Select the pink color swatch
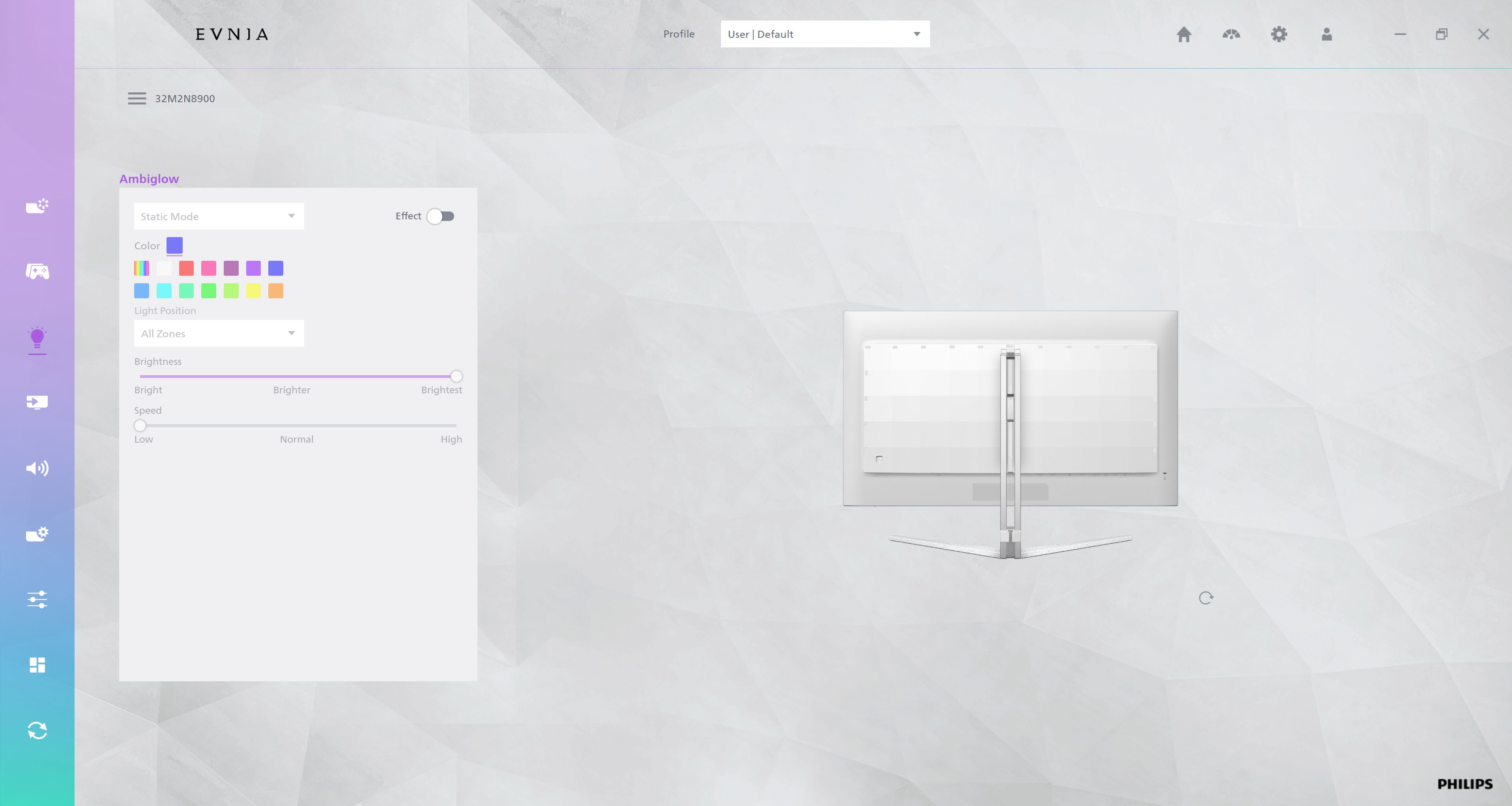 [208, 268]
